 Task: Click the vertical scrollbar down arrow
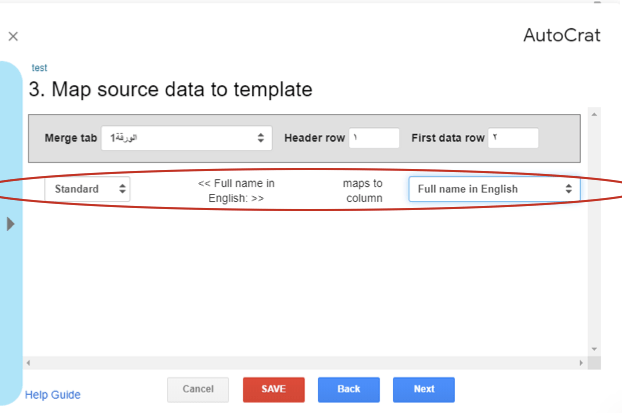pyautogui.click(x=594, y=348)
